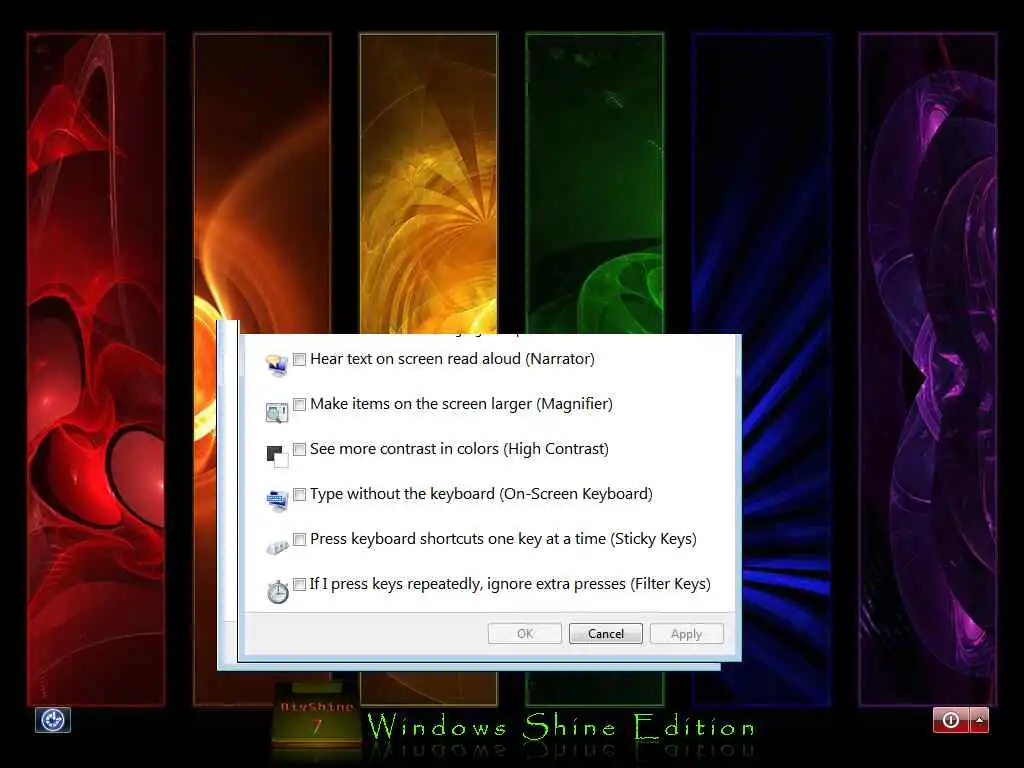The image size is (1024, 768).
Task: Cancel the accessibility dialog
Action: (x=605, y=633)
